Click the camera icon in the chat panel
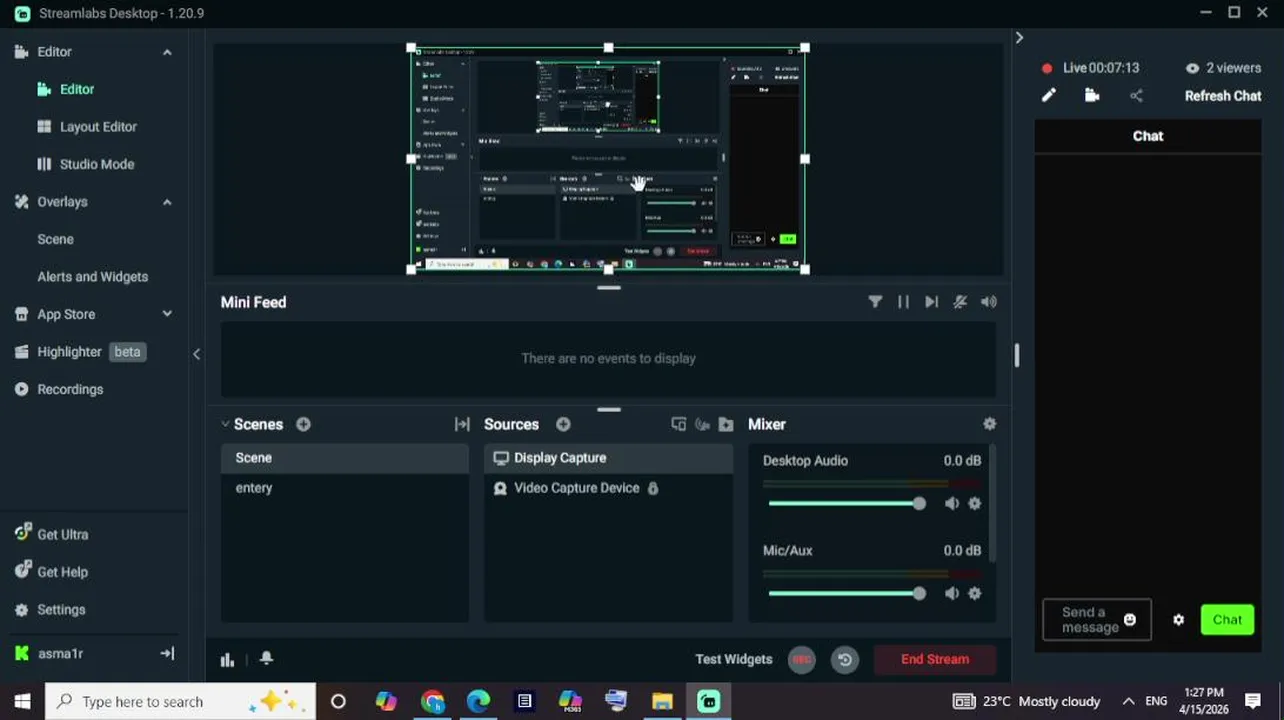Image resolution: width=1284 pixels, height=720 pixels. pyautogui.click(x=1092, y=96)
